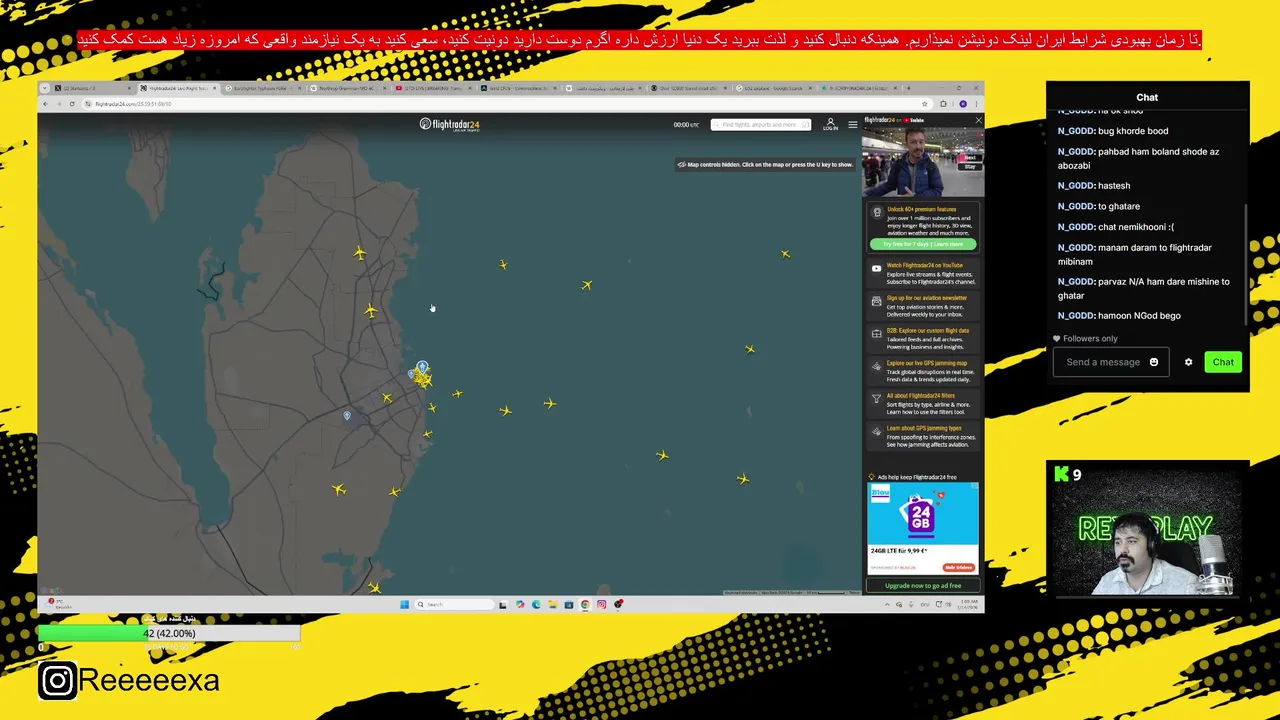Screen dimensions: 1280x720
Task: Click the Windows taskbar Search box
Action: [455, 604]
